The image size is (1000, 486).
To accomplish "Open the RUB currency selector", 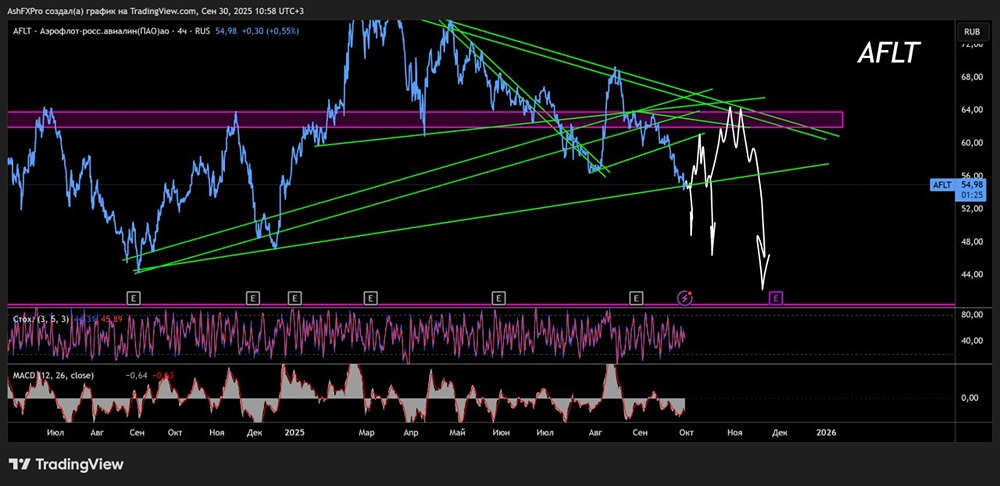I will pos(972,31).
